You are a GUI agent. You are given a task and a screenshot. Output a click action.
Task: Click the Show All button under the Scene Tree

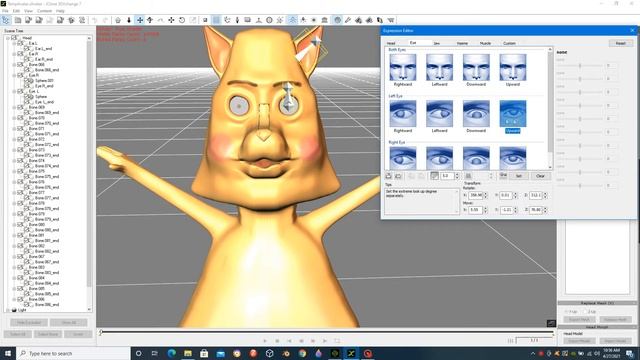pos(69,322)
